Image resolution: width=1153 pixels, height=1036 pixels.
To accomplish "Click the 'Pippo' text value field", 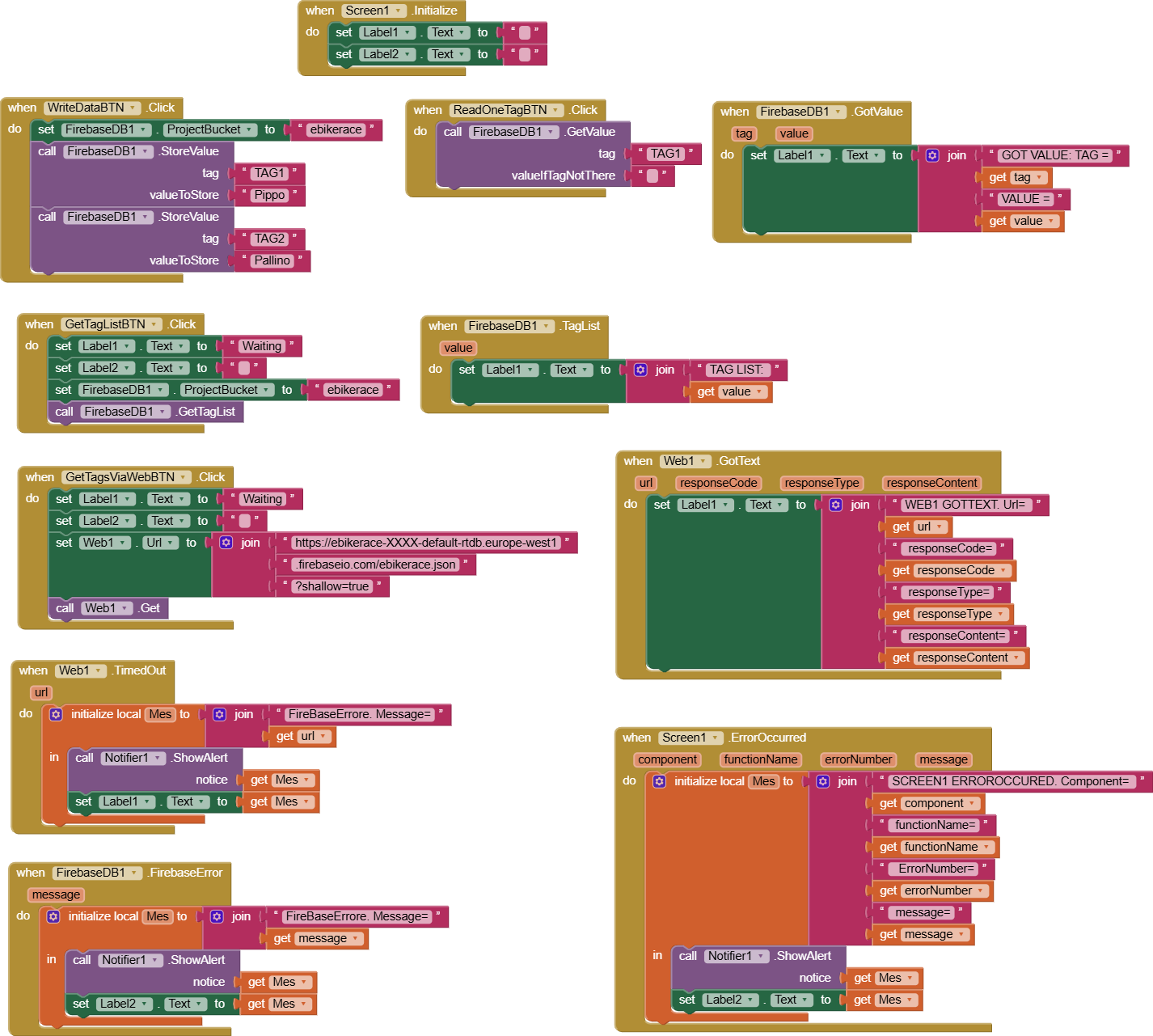I will [x=269, y=195].
